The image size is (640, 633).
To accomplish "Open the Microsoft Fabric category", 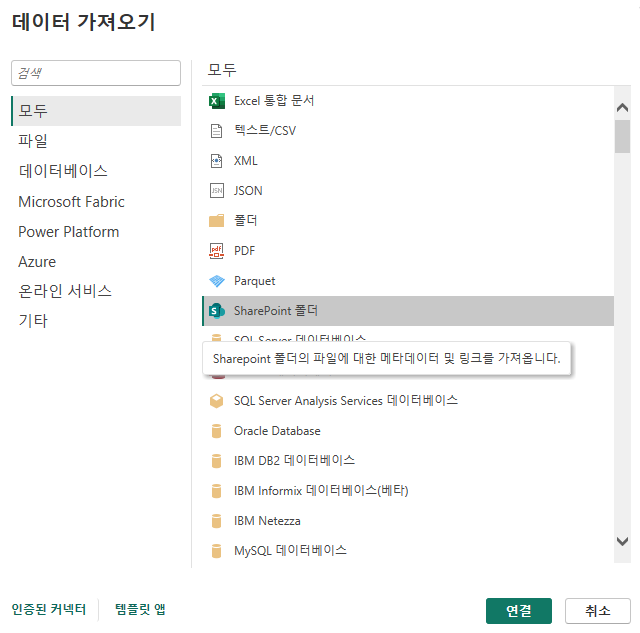I will [71, 202].
